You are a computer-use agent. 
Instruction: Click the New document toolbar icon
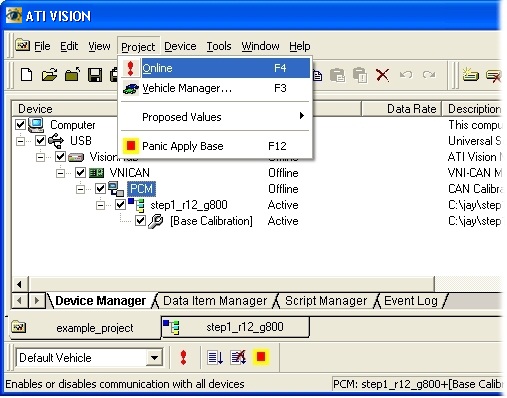[26, 75]
